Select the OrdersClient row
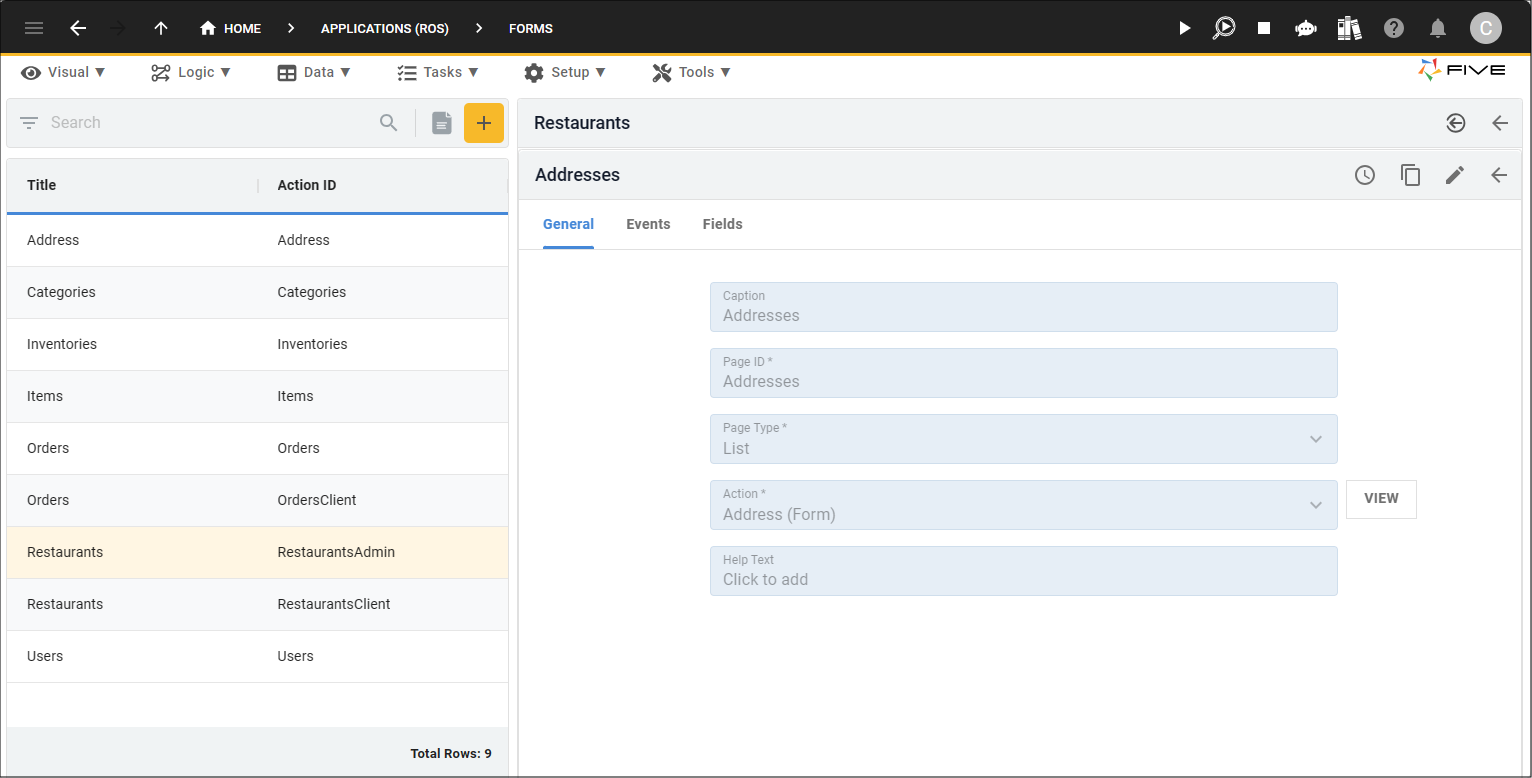1532x778 pixels. (257, 500)
